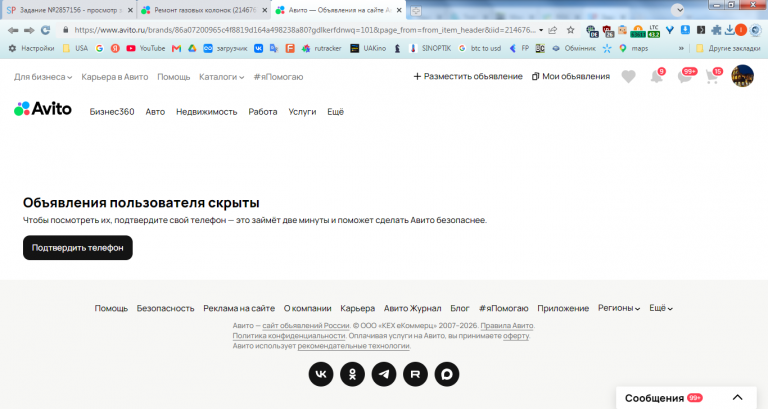Open the Yandex bookmark icon

tap(115, 48)
